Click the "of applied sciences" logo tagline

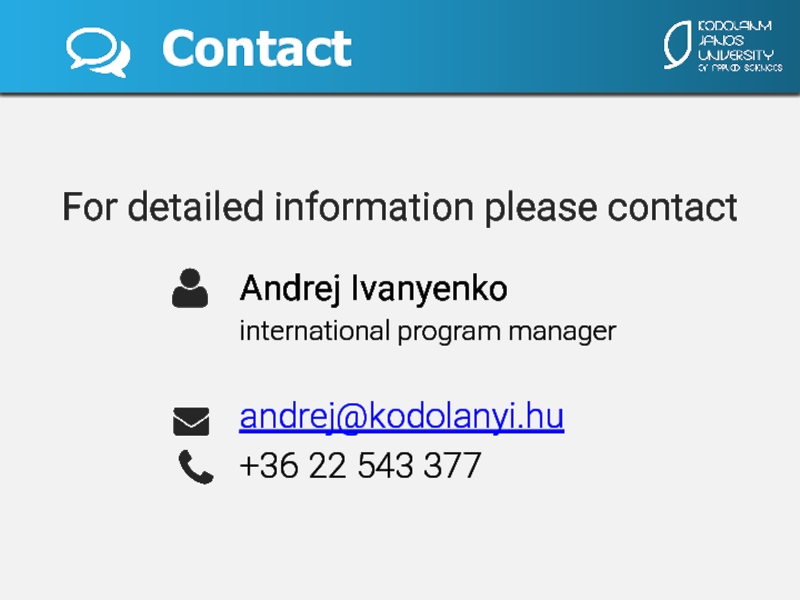pos(740,67)
